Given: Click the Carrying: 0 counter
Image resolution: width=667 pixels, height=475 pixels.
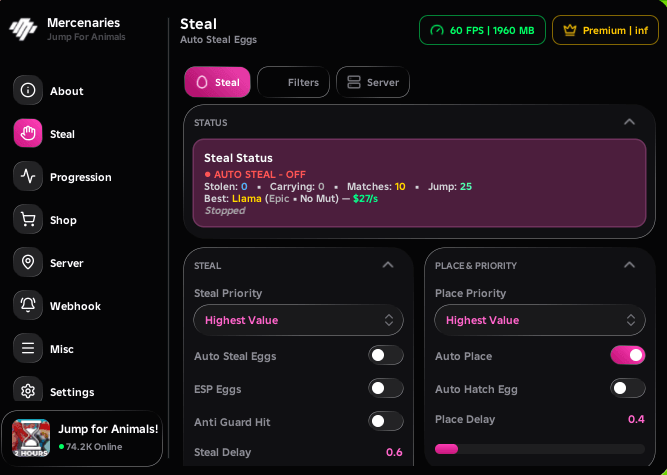Looking at the screenshot, I should 297,186.
